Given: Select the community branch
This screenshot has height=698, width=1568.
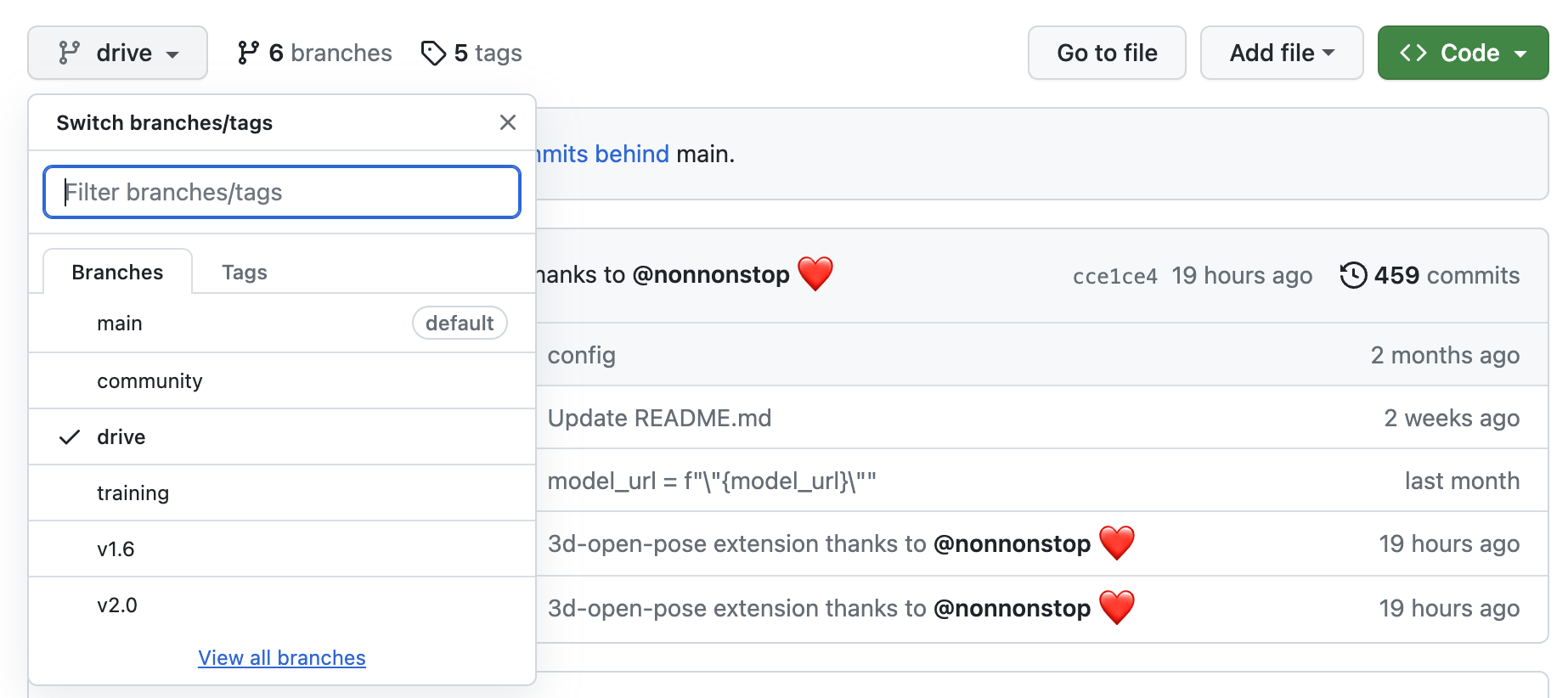Looking at the screenshot, I should [282, 380].
